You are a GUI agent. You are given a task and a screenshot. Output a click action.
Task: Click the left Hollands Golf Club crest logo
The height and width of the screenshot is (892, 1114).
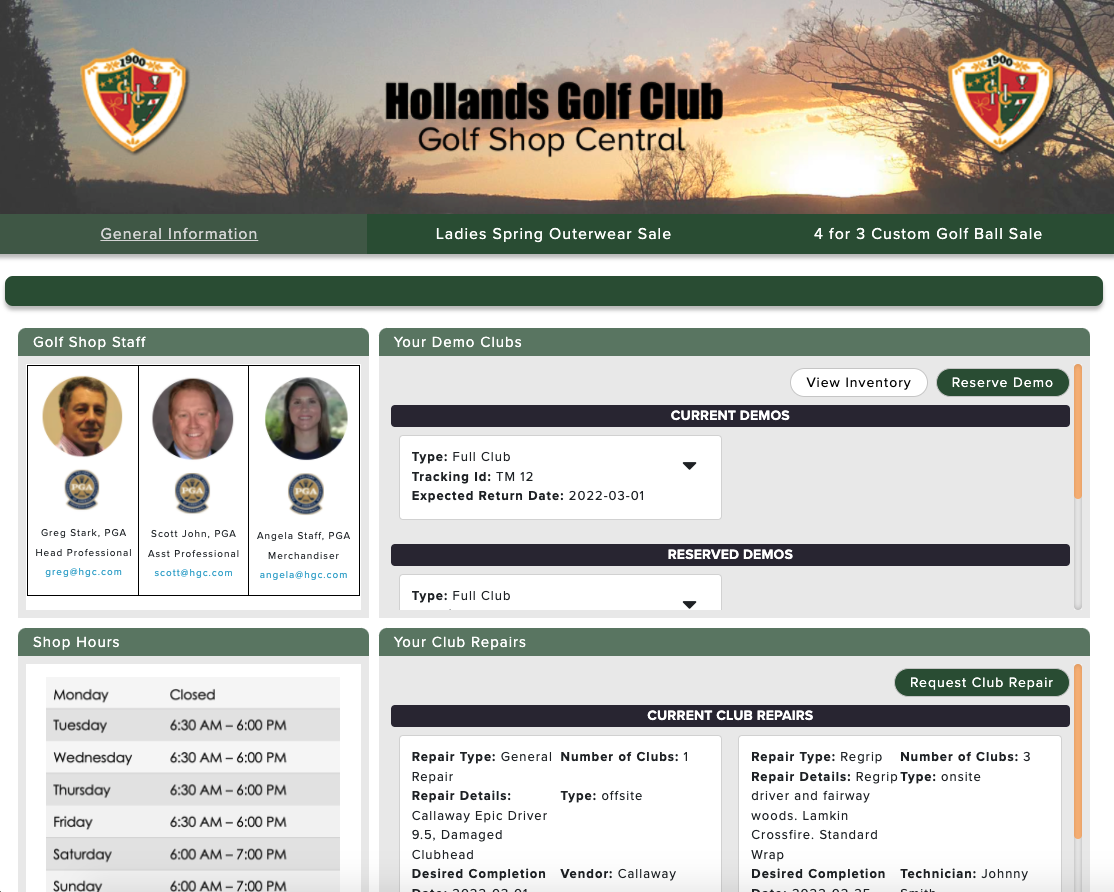pos(134,102)
